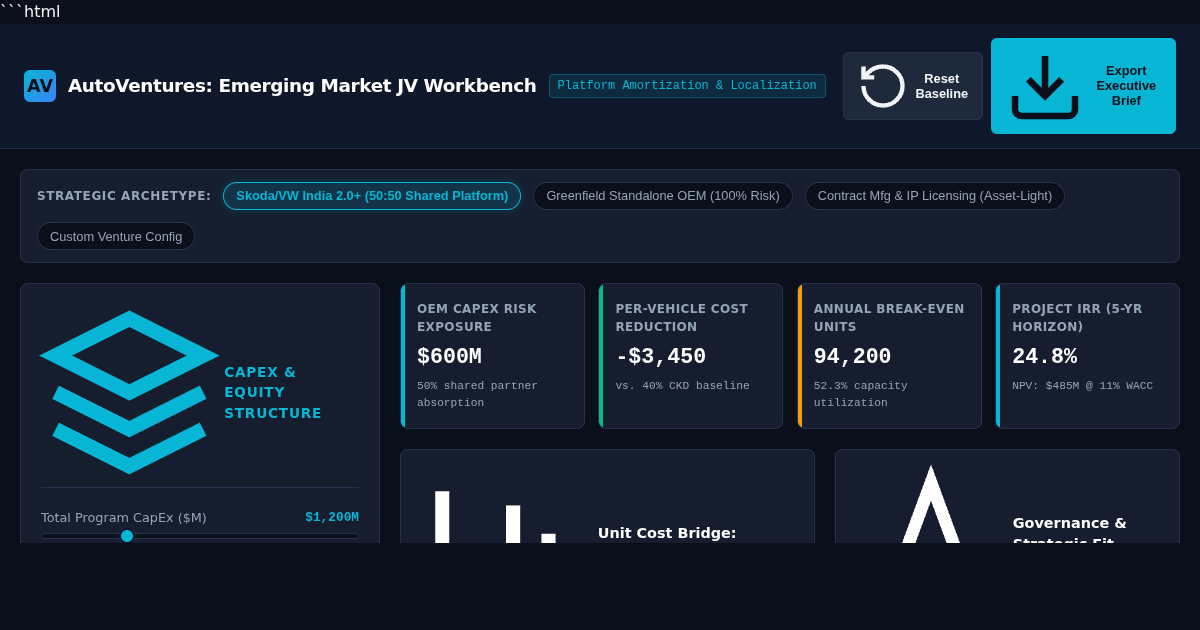The width and height of the screenshot is (1200, 630).
Task: Open the Annual Break-Even Units card
Action: (x=890, y=356)
